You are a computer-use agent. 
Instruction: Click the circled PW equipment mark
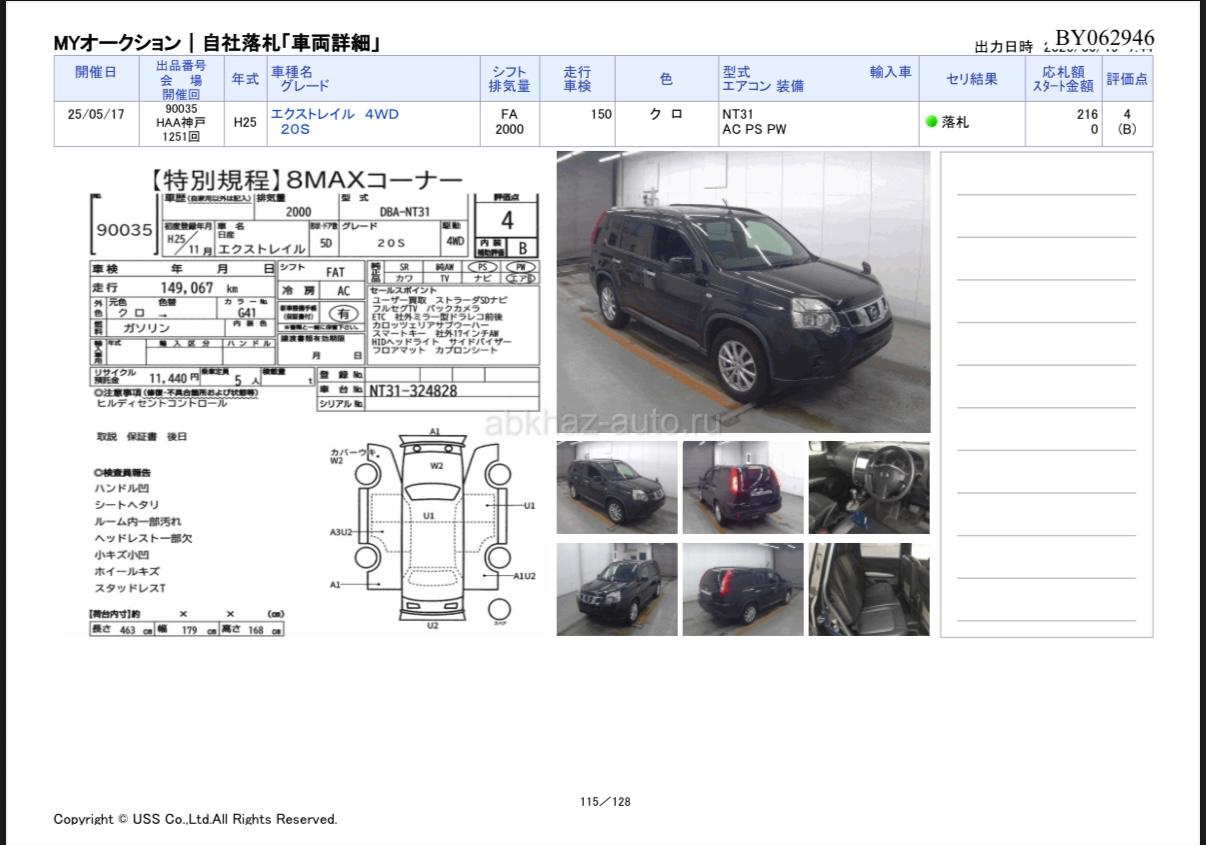[x=520, y=268]
